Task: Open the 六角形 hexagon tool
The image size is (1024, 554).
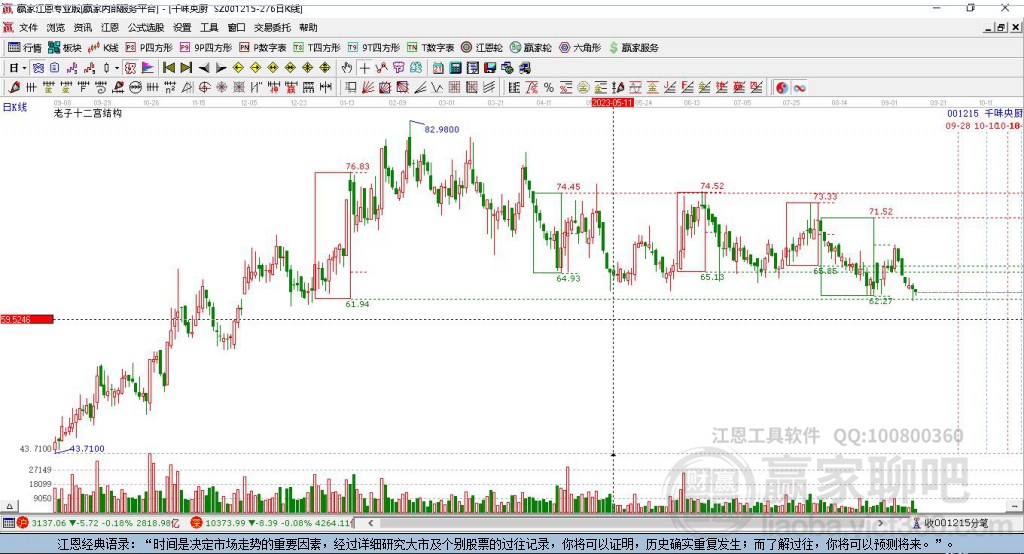Action: coord(580,48)
